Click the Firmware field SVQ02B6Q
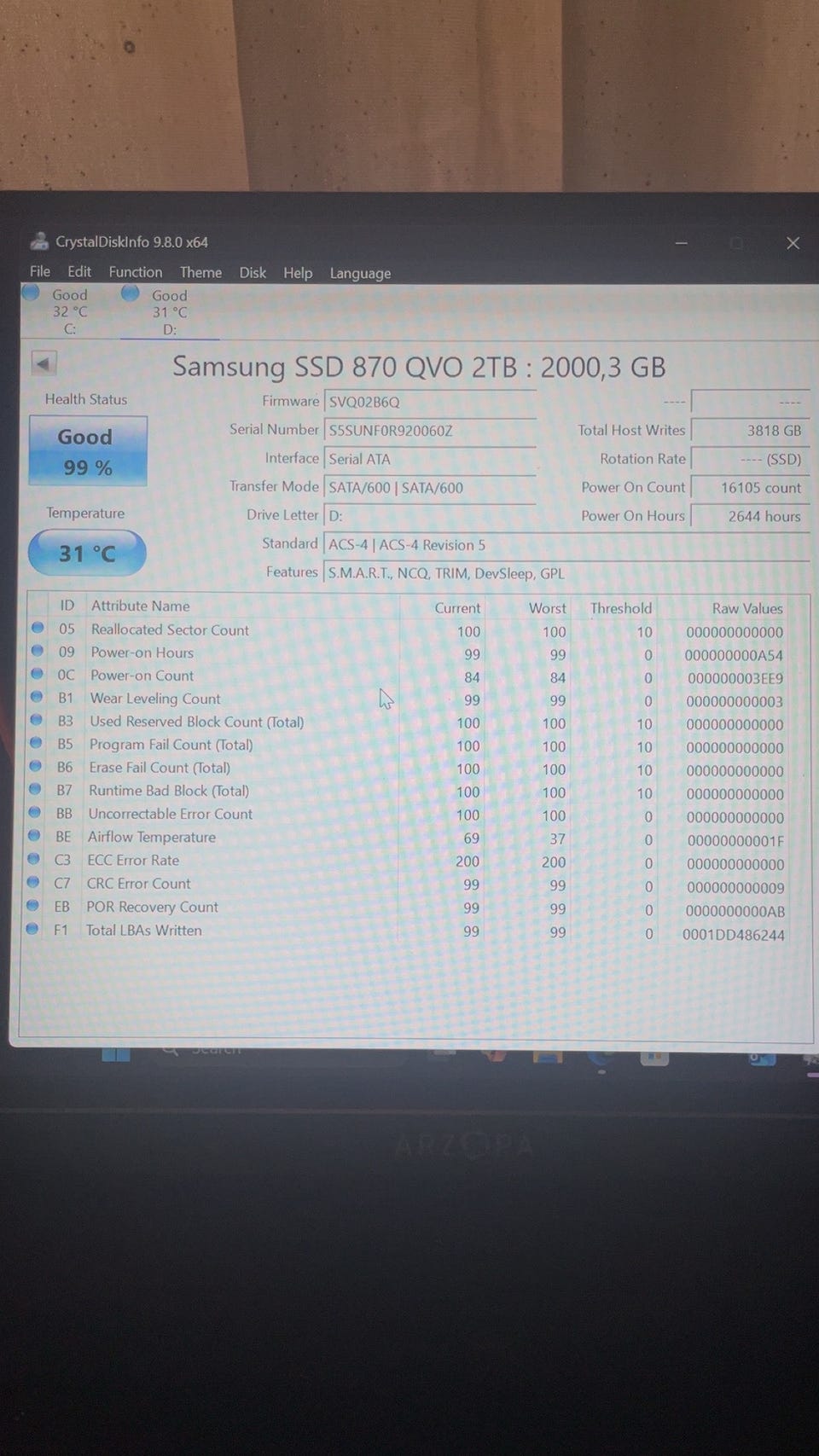The image size is (819, 1456). 430,402
